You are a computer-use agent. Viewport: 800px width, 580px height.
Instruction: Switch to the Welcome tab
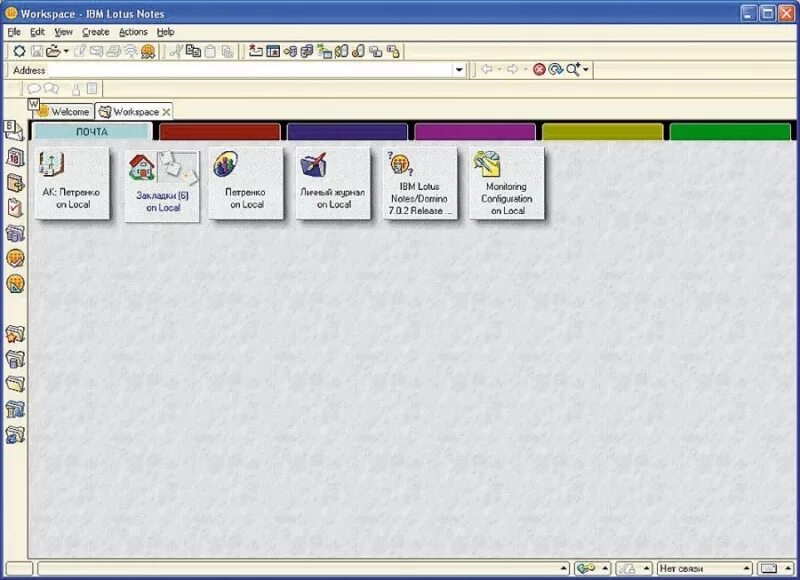click(x=65, y=111)
